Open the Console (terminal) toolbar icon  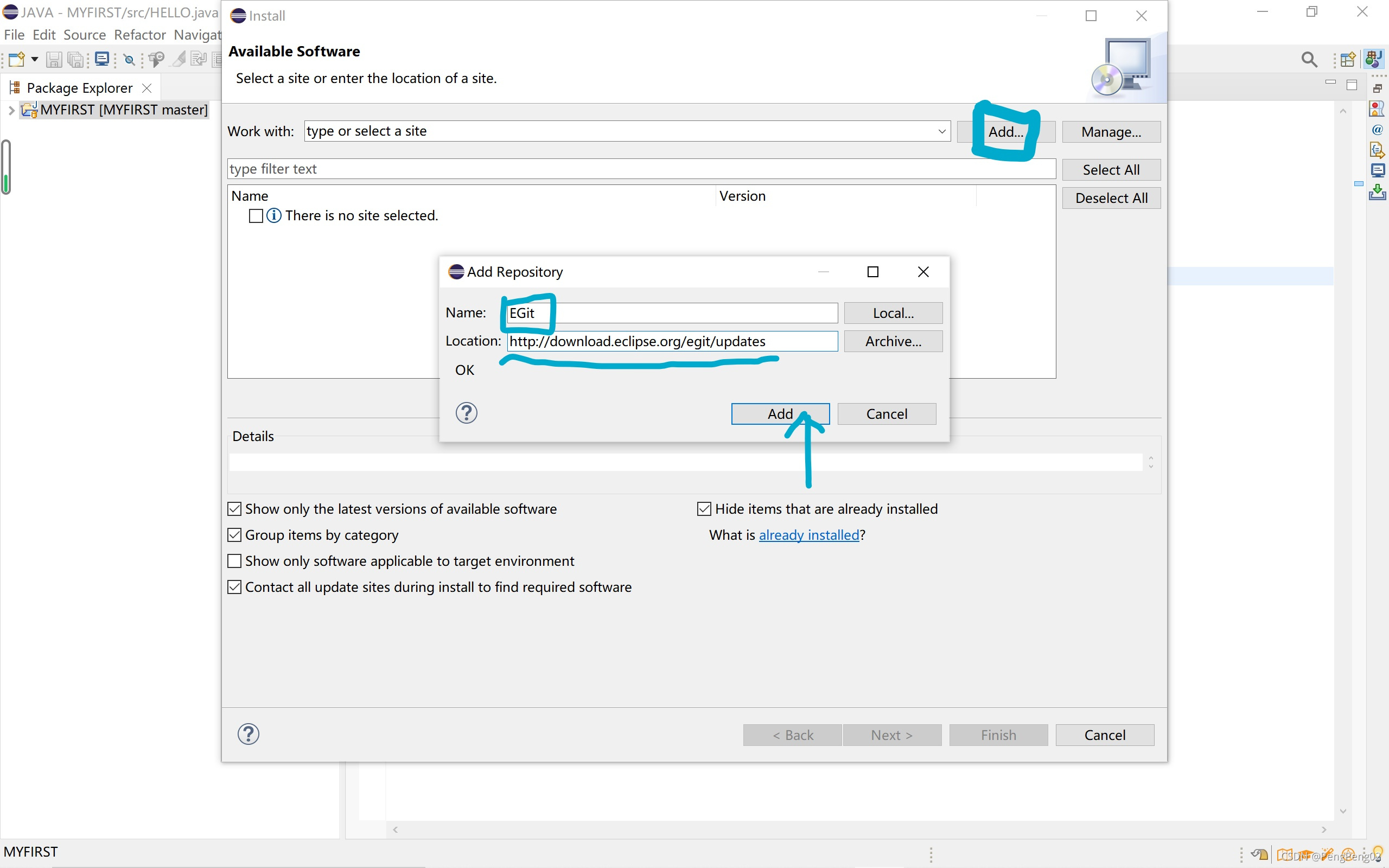(x=102, y=59)
